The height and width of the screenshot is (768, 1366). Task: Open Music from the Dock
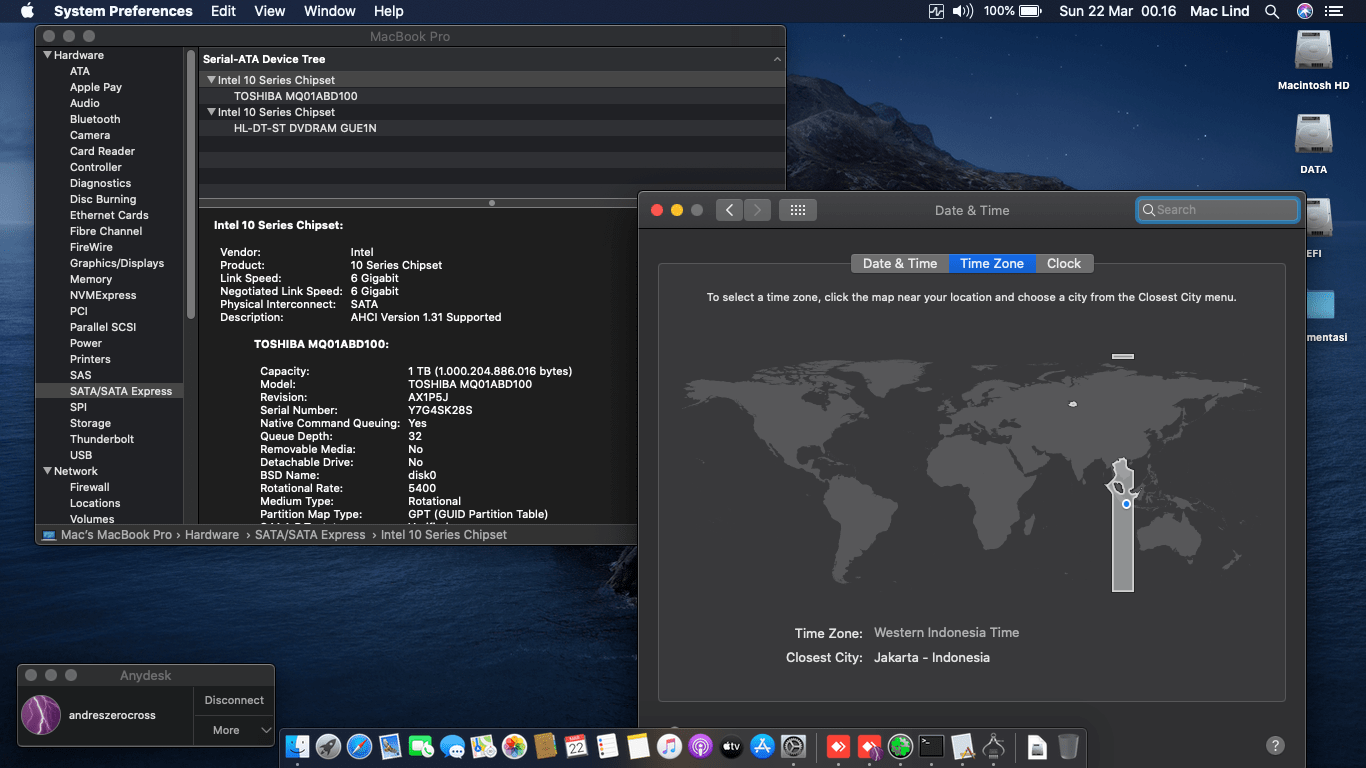(x=669, y=746)
